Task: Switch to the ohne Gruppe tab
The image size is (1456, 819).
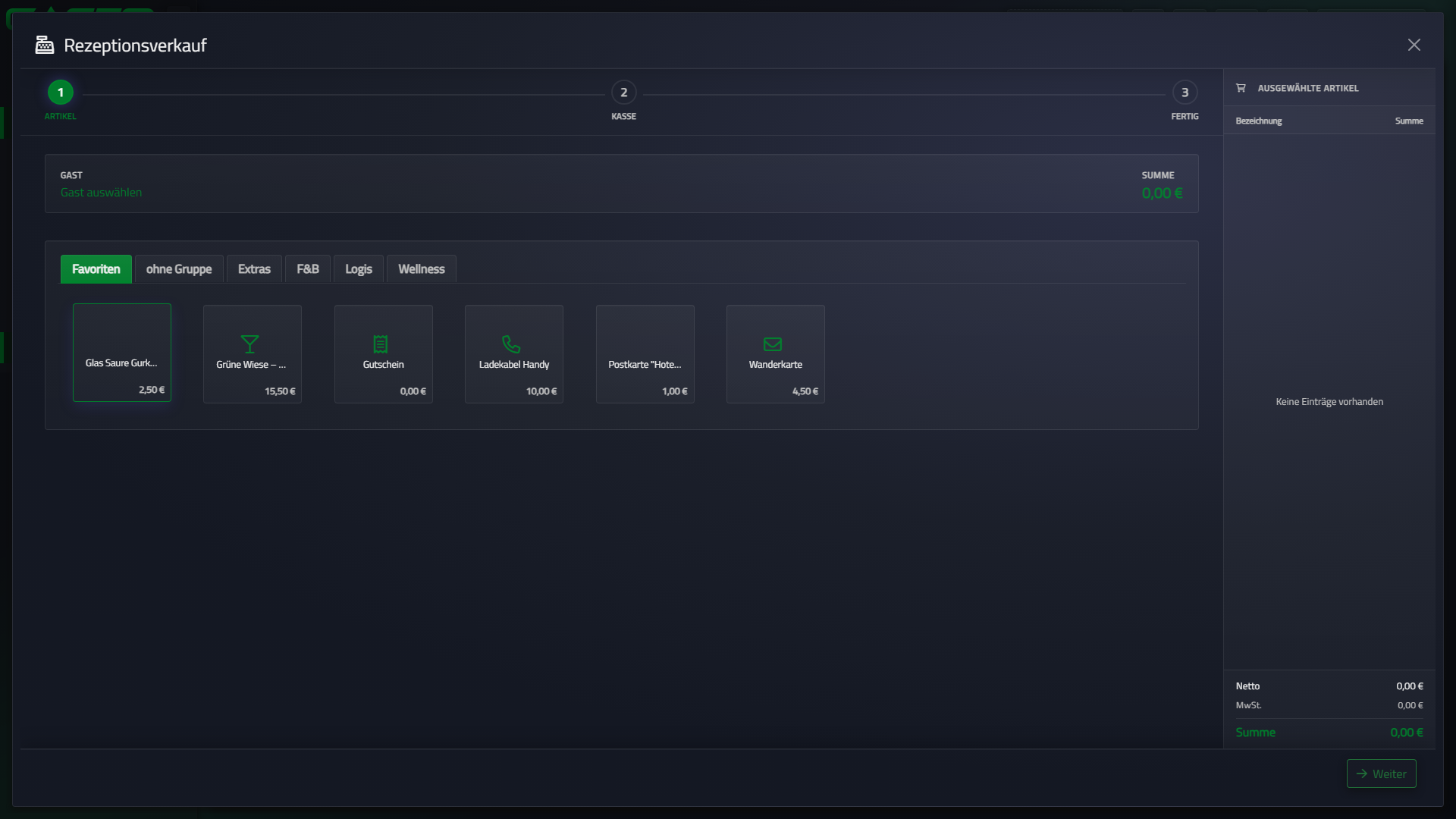Action: click(179, 269)
